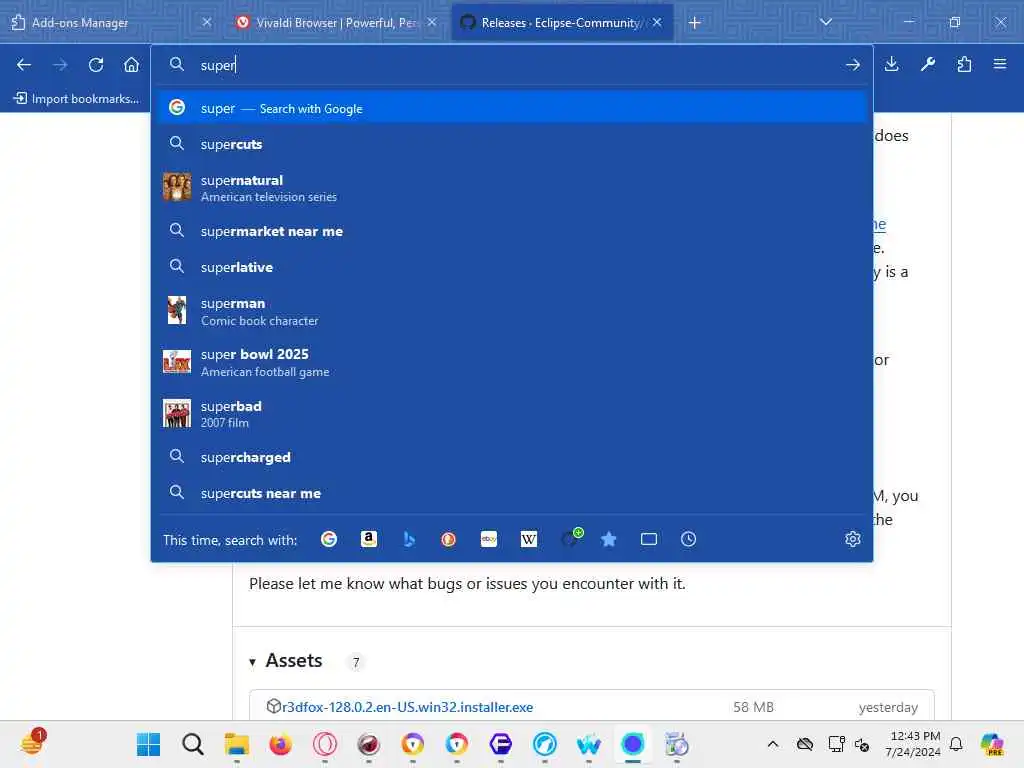Open a new tab with plus button
The image size is (1024, 768).
[695, 23]
